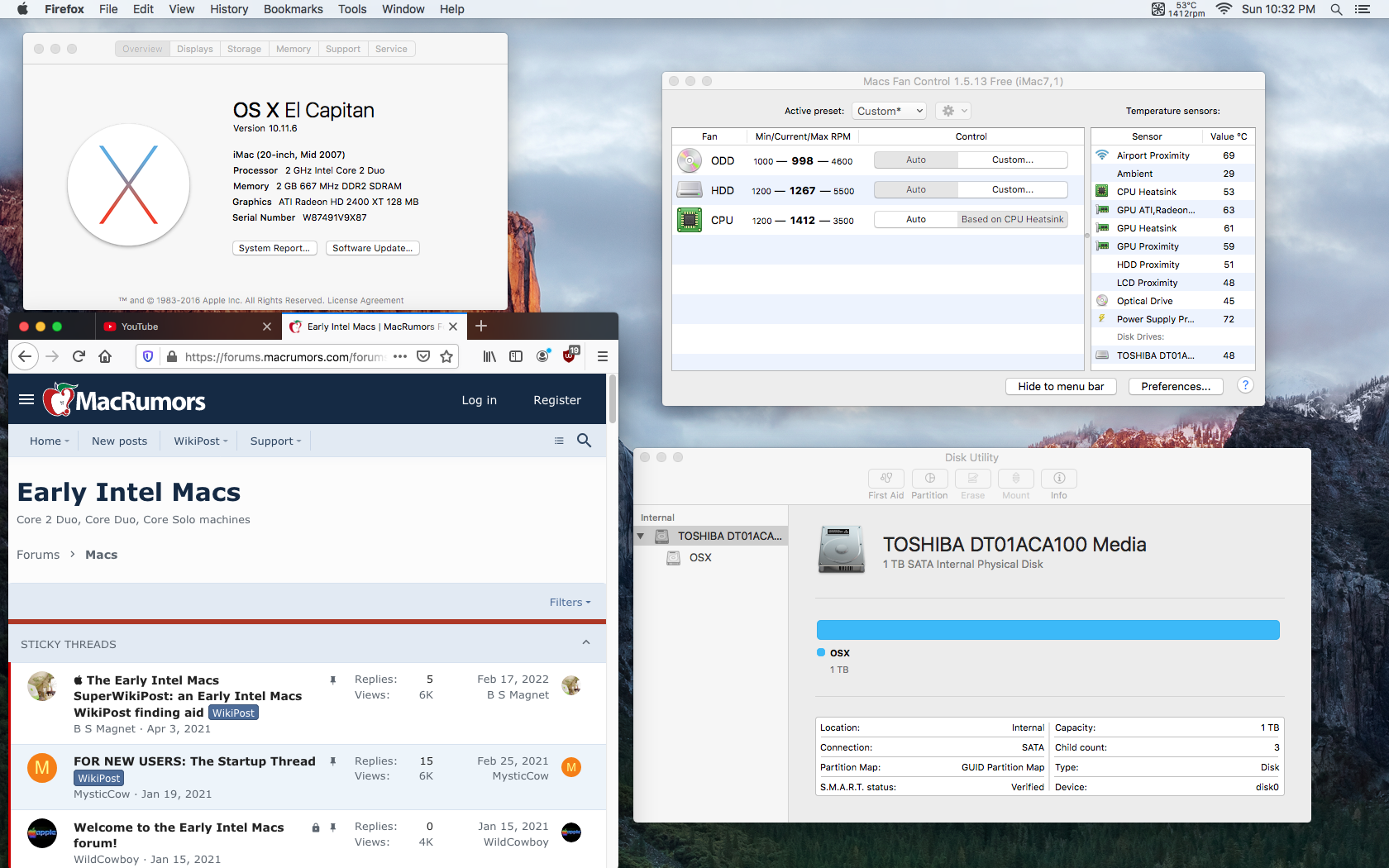The width and height of the screenshot is (1389, 868).
Task: Click Hide to menu bar button
Action: coord(1061,386)
